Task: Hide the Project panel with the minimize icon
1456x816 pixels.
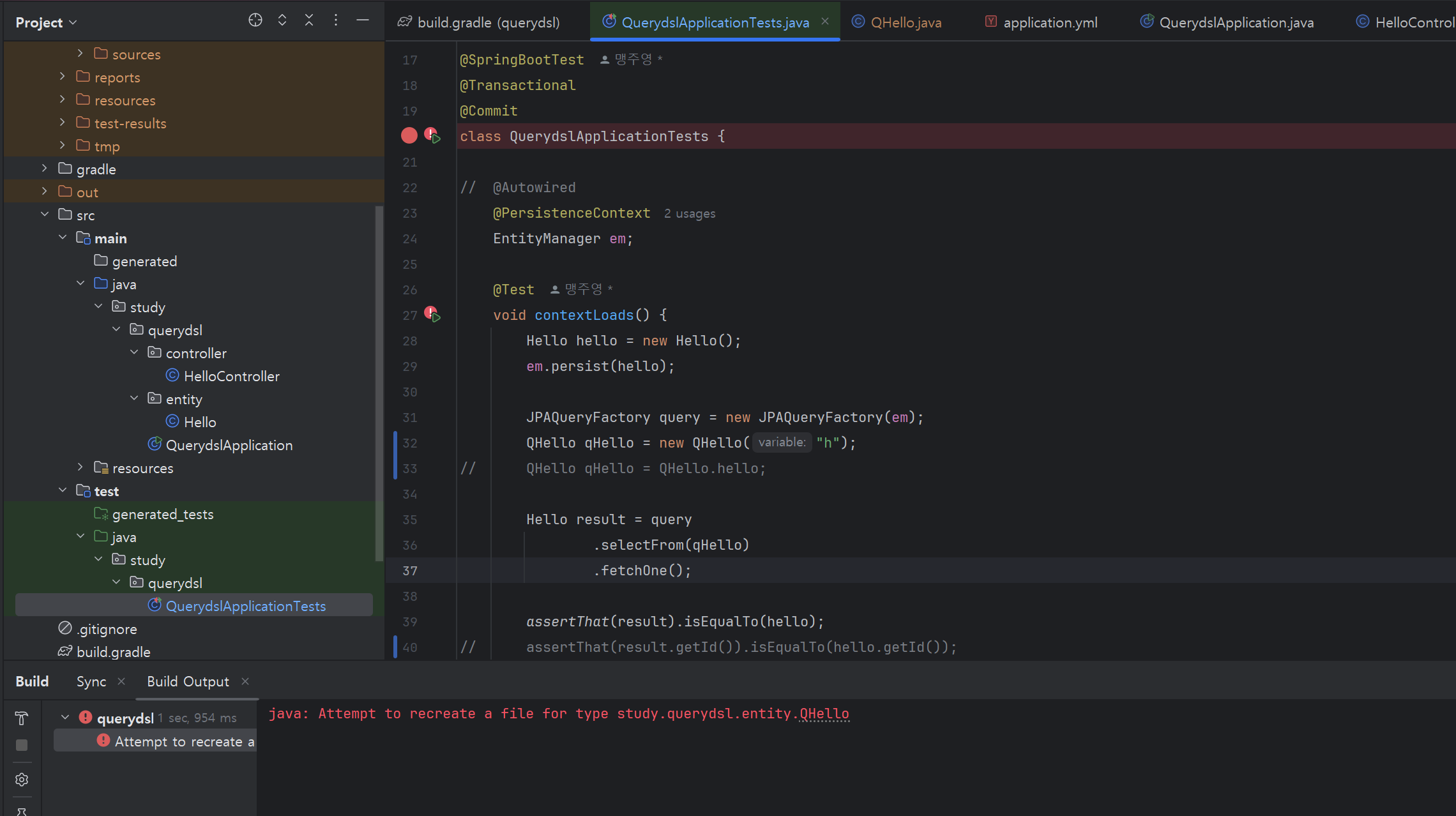Action: (x=363, y=20)
